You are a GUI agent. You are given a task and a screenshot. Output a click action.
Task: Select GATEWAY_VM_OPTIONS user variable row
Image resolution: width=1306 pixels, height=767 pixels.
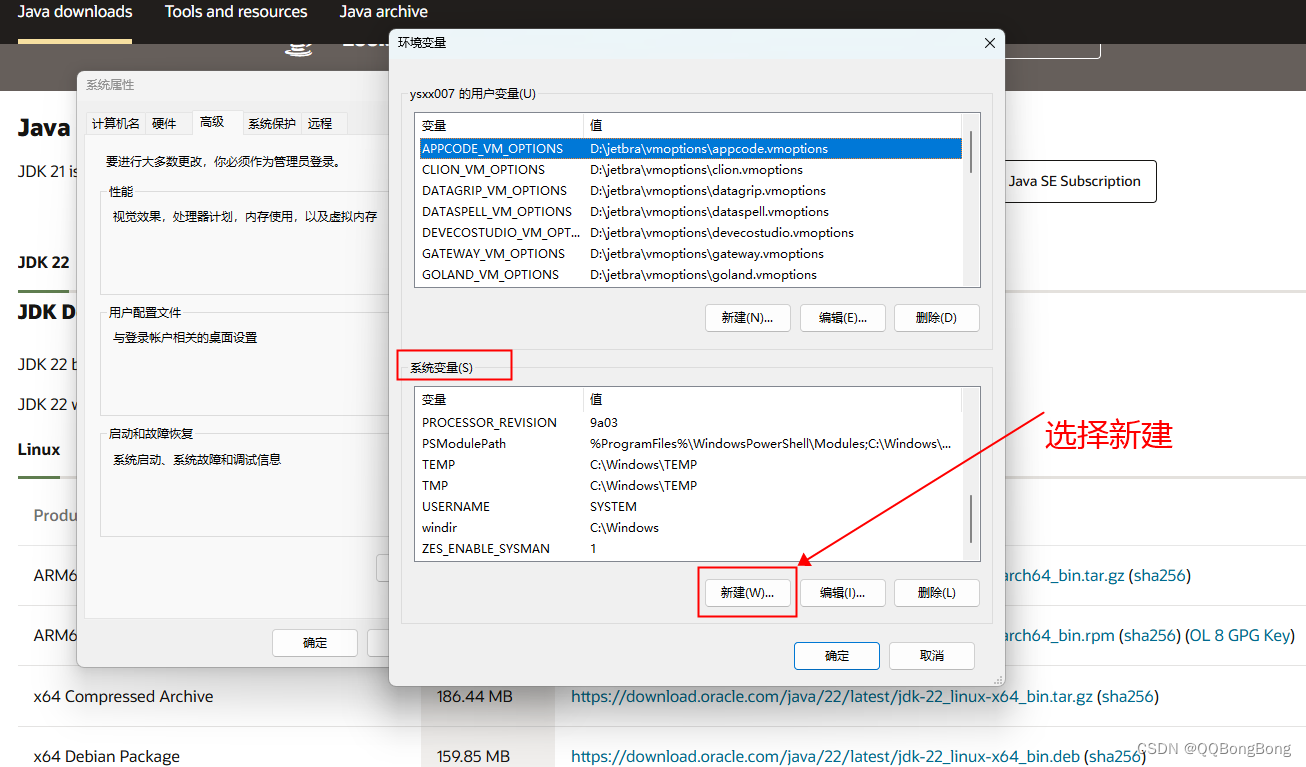[x=689, y=254]
